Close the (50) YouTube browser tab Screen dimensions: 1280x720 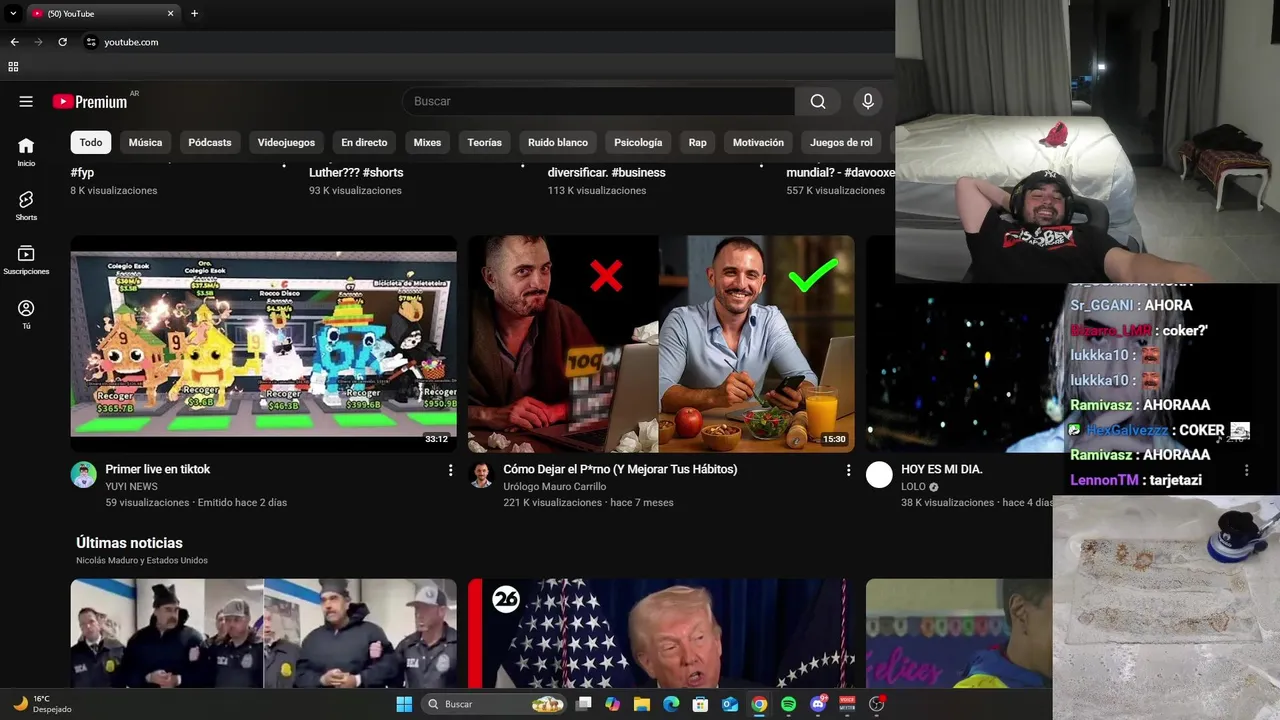[170, 13]
